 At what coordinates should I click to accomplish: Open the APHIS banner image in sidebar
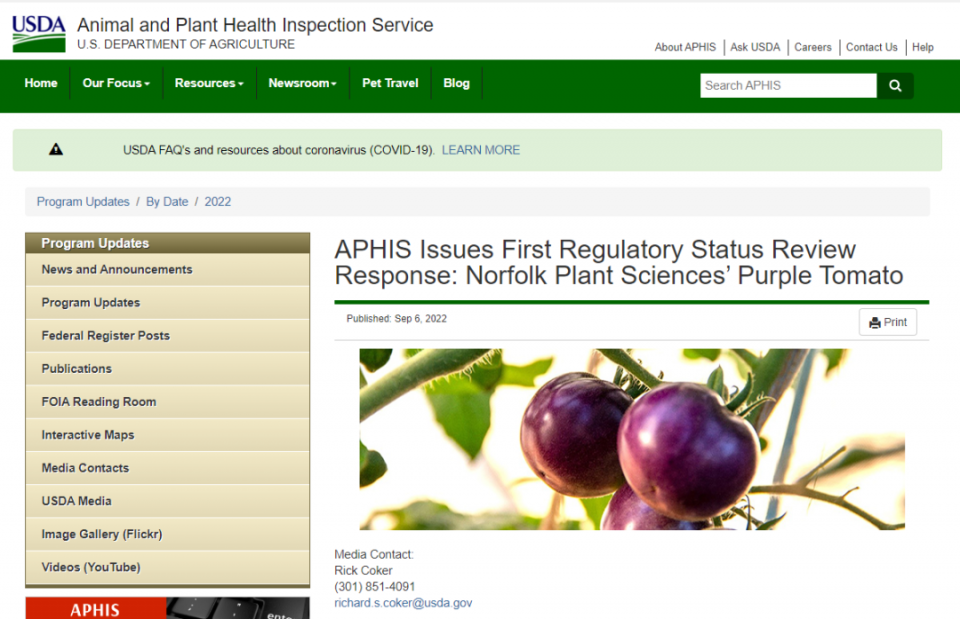(167, 608)
